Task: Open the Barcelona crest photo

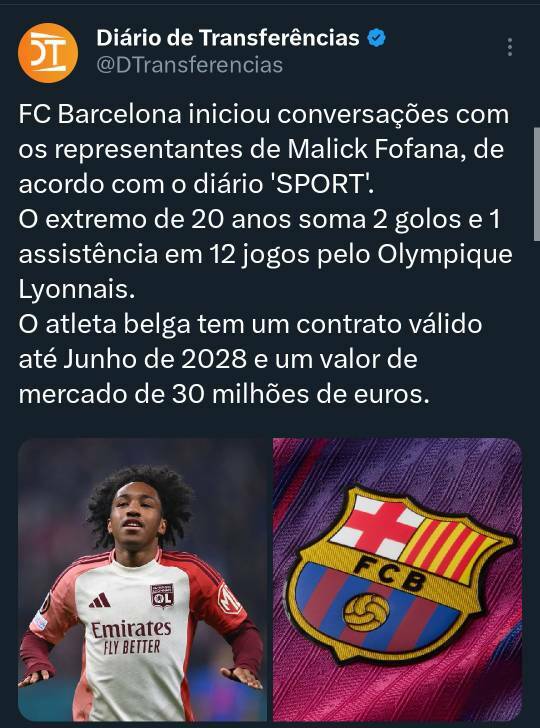Action: point(397,579)
